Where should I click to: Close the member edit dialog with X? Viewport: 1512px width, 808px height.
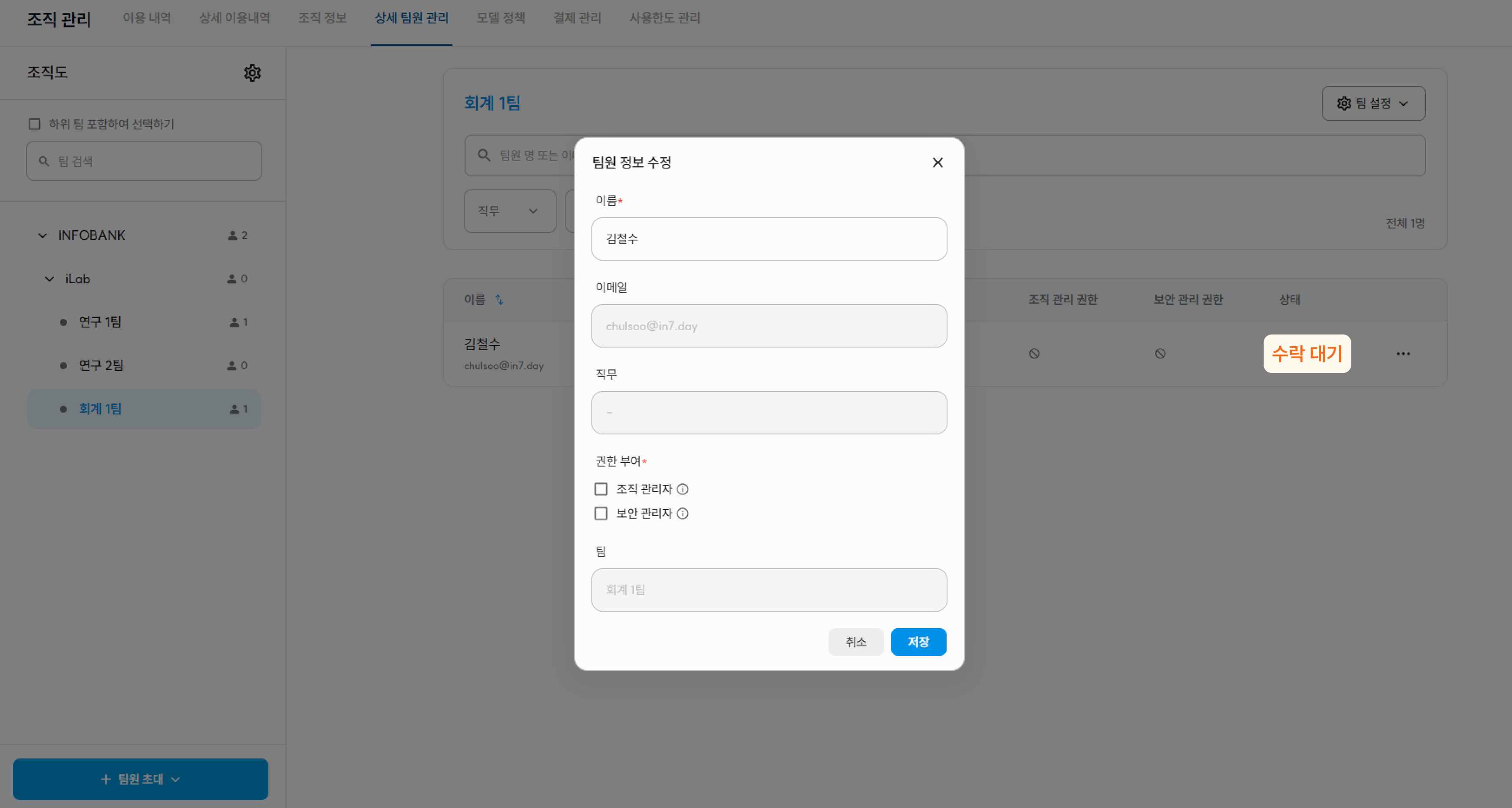tap(938, 162)
